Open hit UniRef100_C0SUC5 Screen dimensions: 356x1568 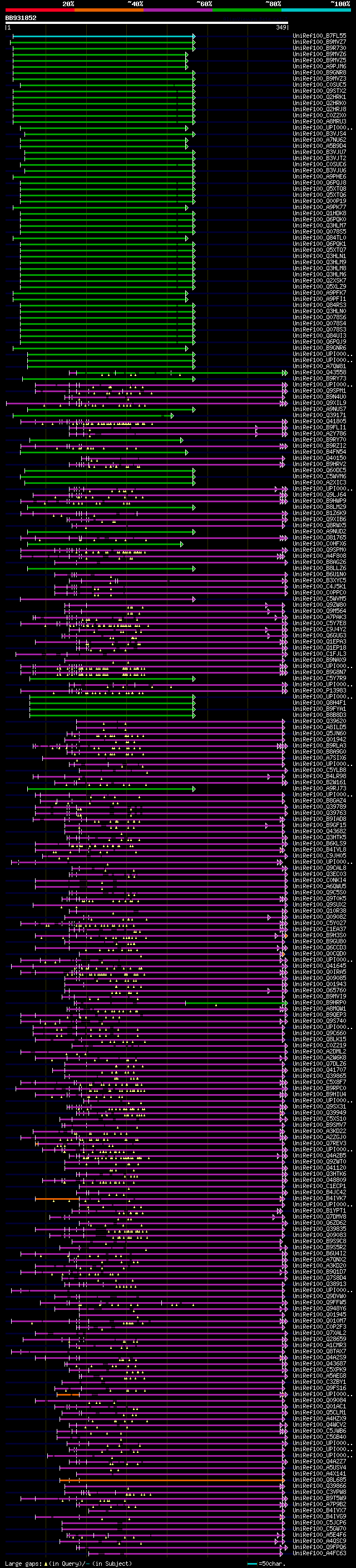(x=319, y=85)
